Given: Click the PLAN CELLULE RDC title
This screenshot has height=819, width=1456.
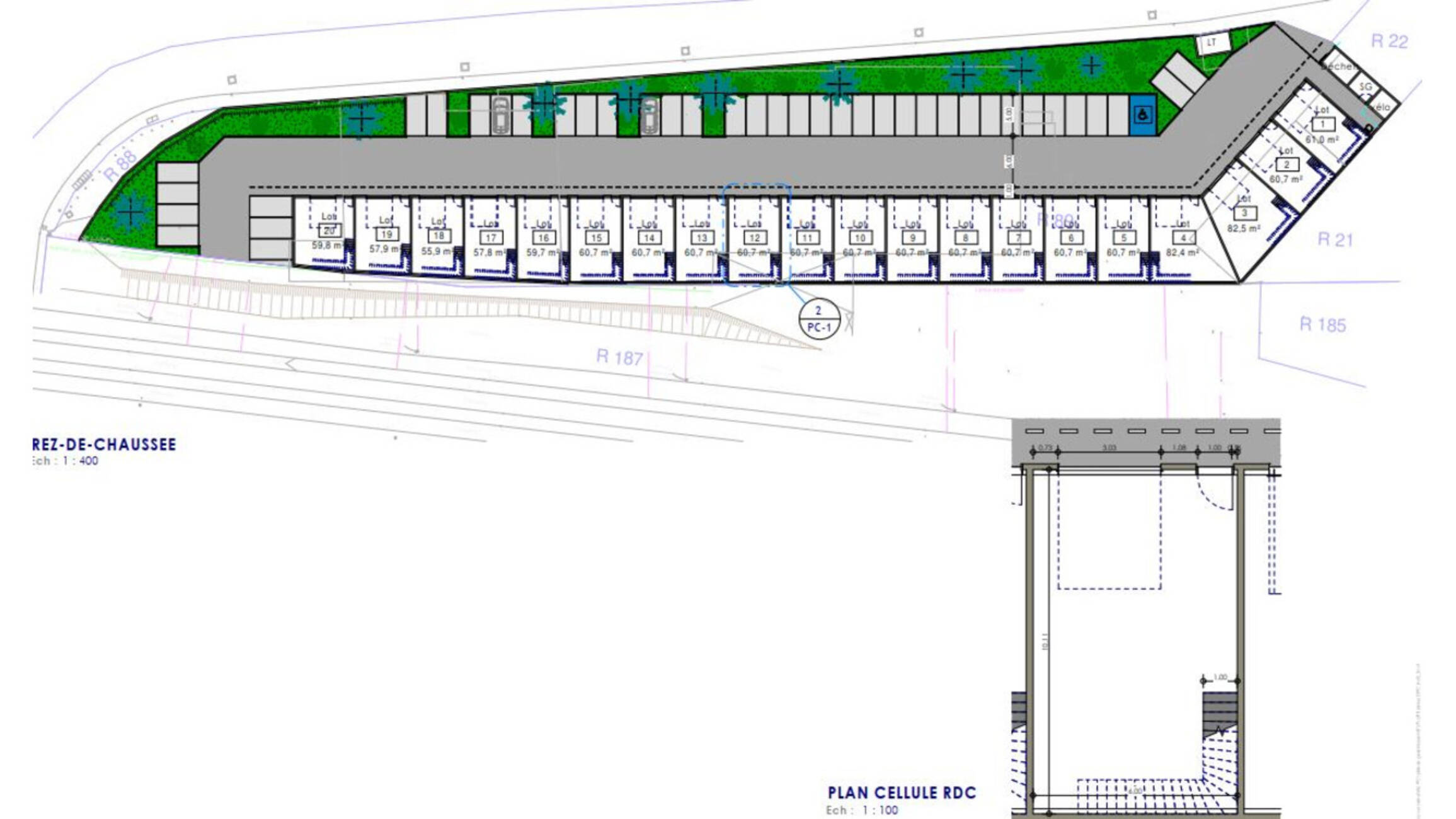Looking at the screenshot, I should click(x=902, y=793).
